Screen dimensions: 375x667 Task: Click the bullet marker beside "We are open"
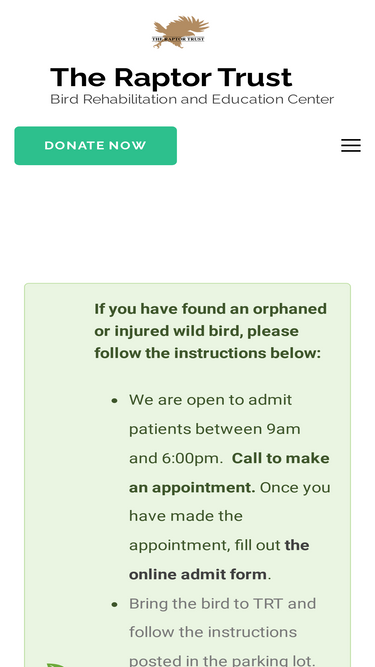coord(114,401)
